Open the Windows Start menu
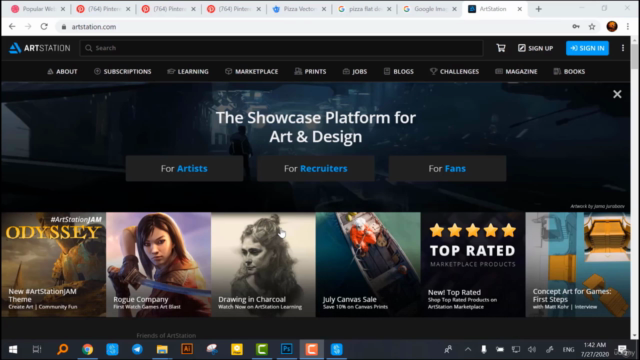The image size is (640, 360). click(13, 349)
